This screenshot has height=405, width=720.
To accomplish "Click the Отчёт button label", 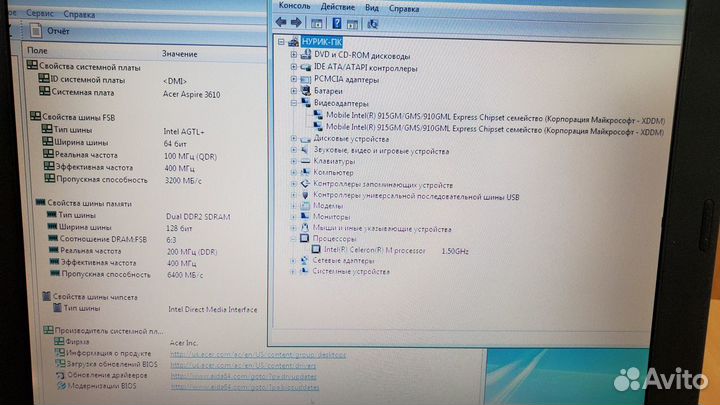I will (x=58, y=31).
